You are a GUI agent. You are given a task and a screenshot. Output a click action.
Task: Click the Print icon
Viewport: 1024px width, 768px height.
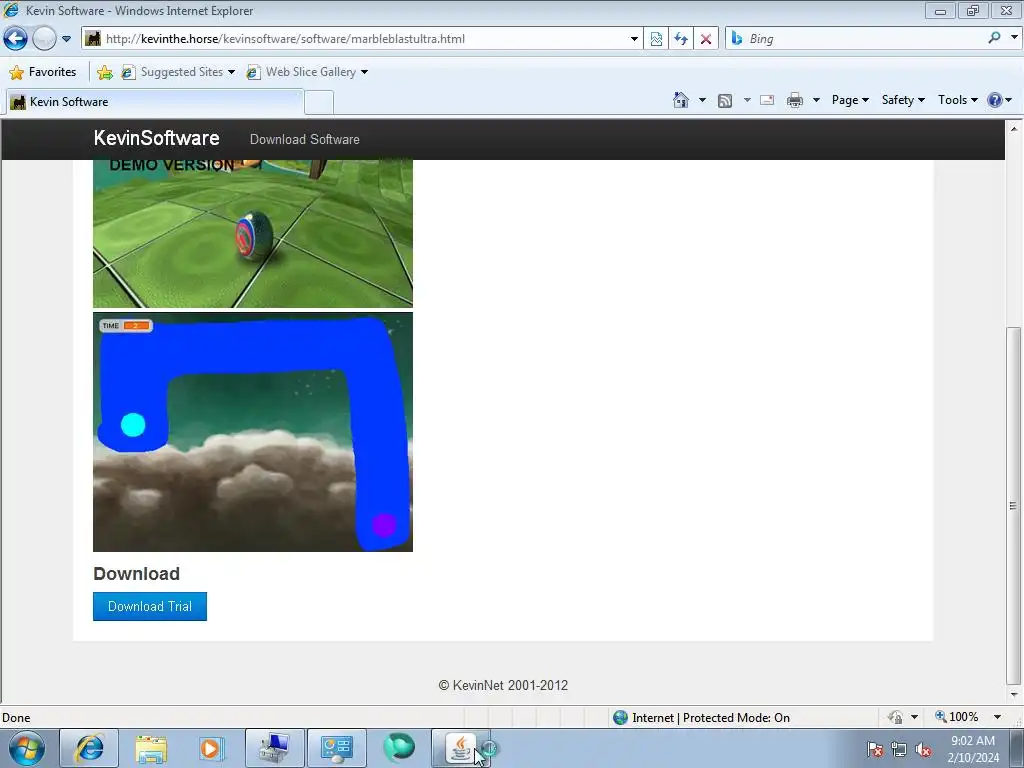[x=795, y=100]
